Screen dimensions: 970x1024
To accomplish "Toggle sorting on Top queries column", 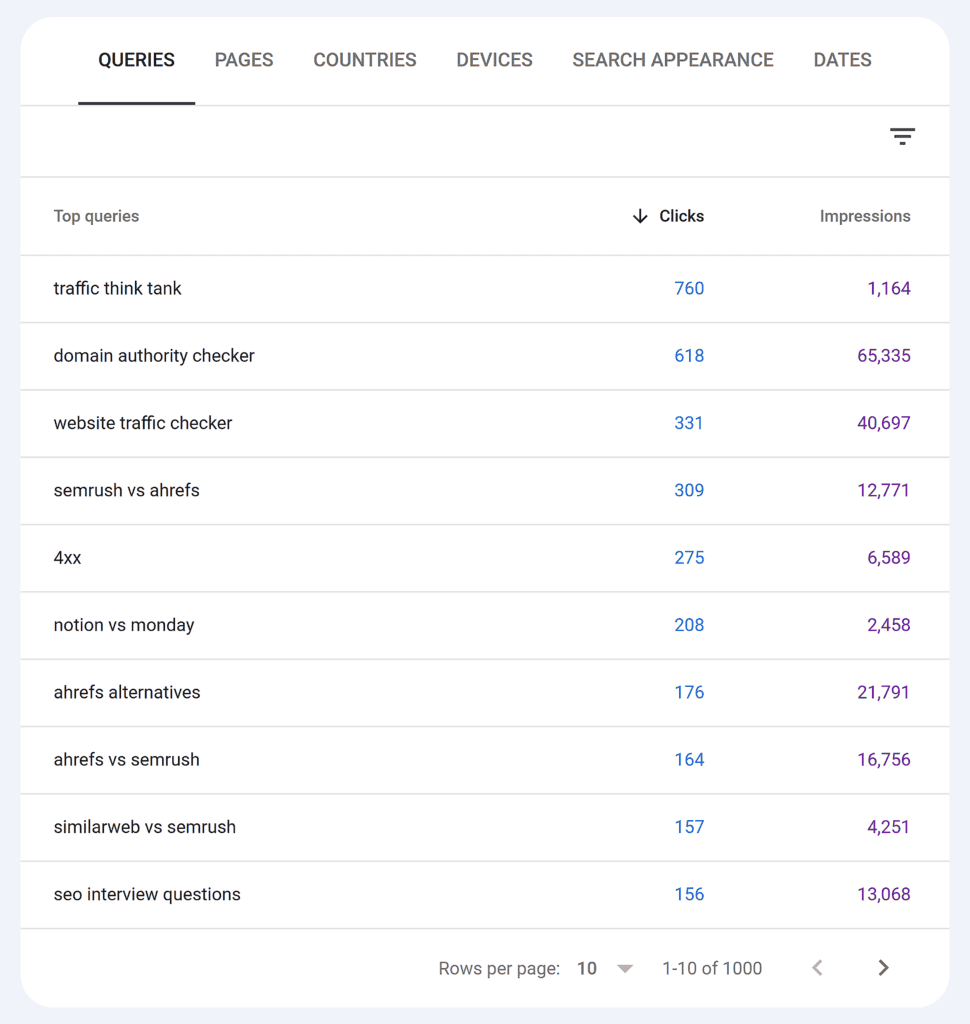I will [x=96, y=216].
